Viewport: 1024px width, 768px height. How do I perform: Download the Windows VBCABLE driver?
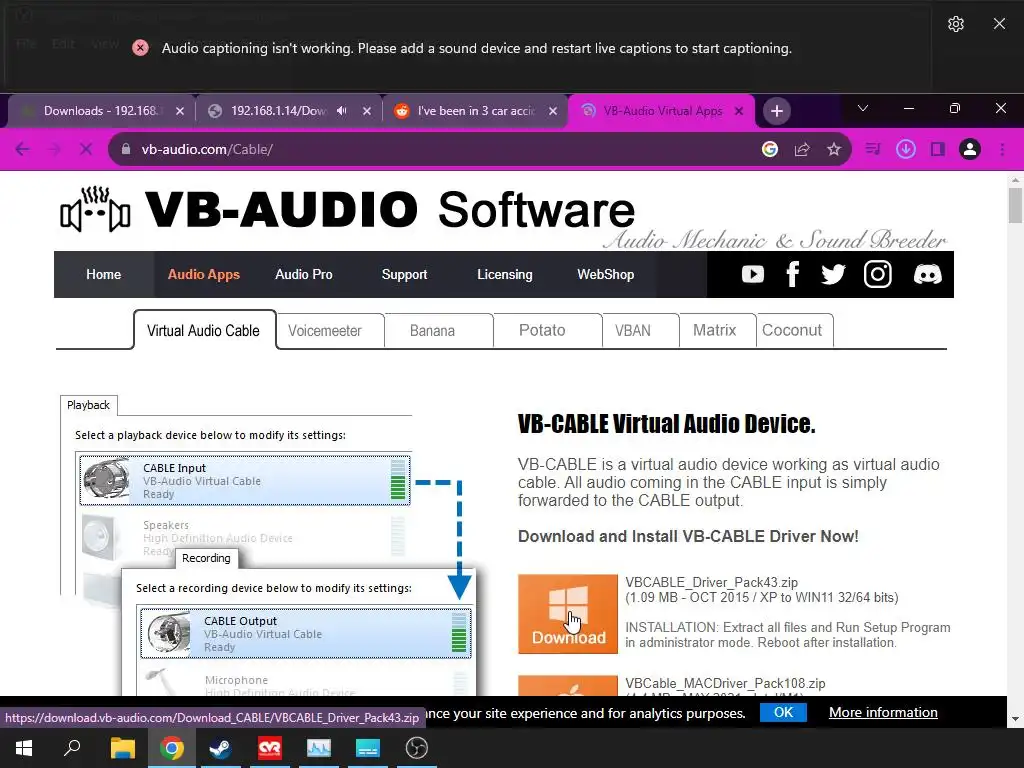tap(568, 614)
